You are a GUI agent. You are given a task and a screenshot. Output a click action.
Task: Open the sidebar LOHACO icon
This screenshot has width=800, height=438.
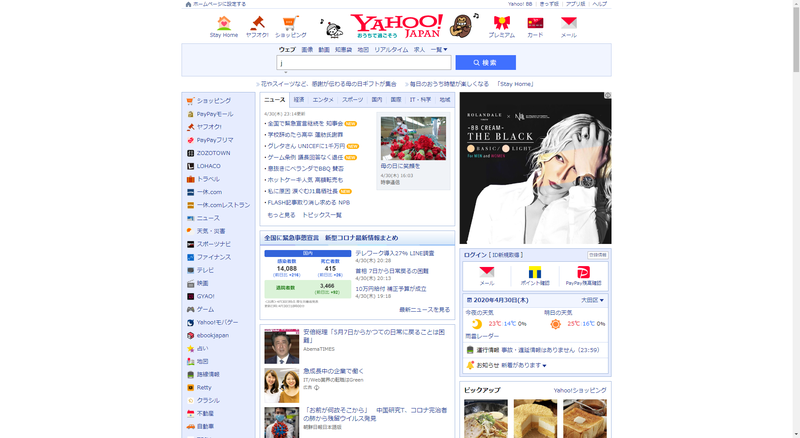(x=190, y=166)
